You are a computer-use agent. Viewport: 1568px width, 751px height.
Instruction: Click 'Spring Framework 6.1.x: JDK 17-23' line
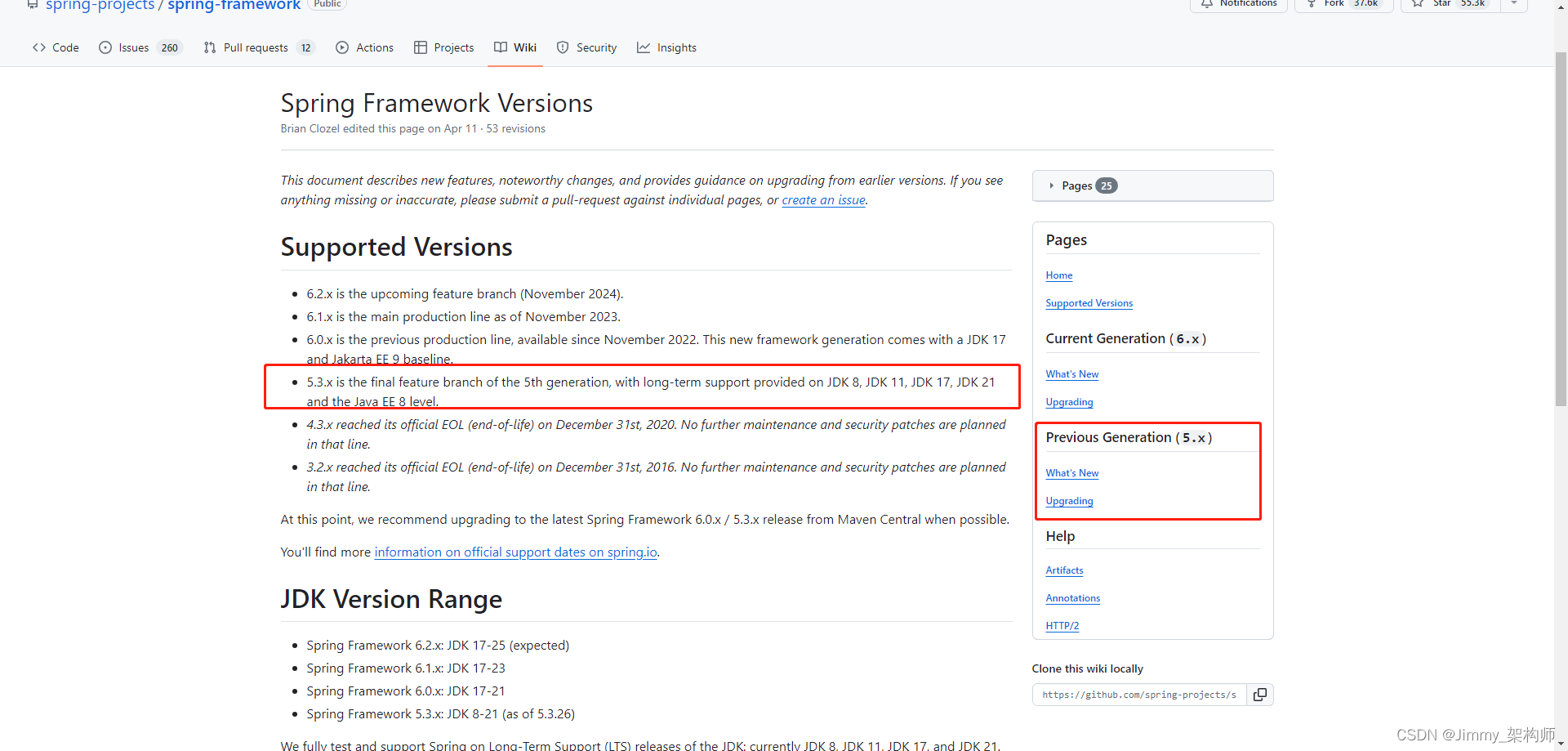(406, 668)
